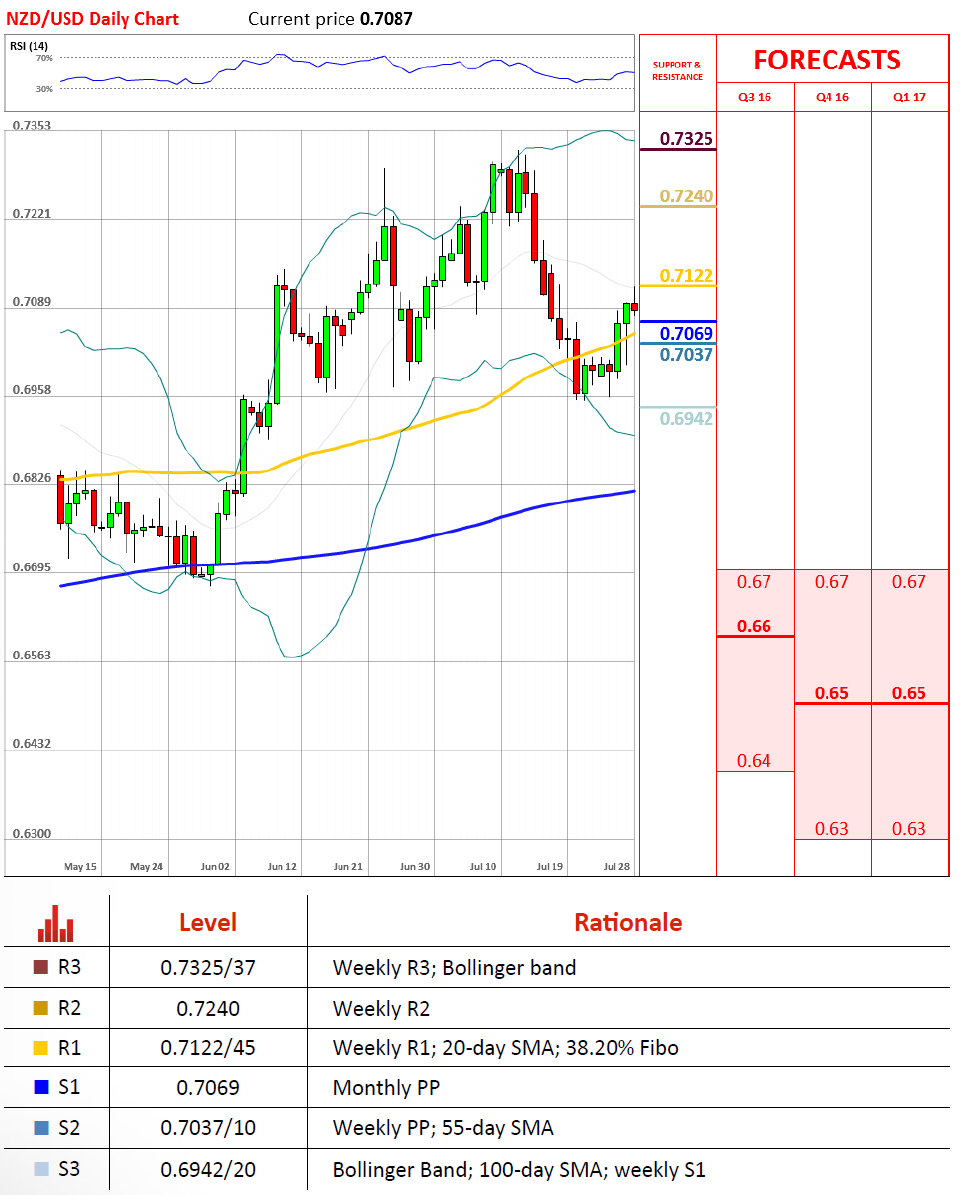Click the S1 blue color swatch
The width and height of the screenshot is (966, 1195).
coord(41,1087)
